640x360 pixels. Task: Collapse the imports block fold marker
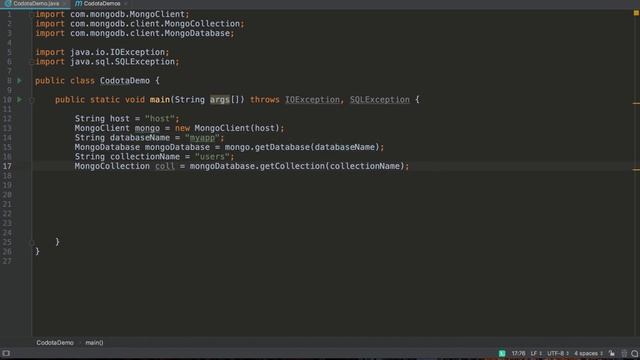click(x=32, y=14)
